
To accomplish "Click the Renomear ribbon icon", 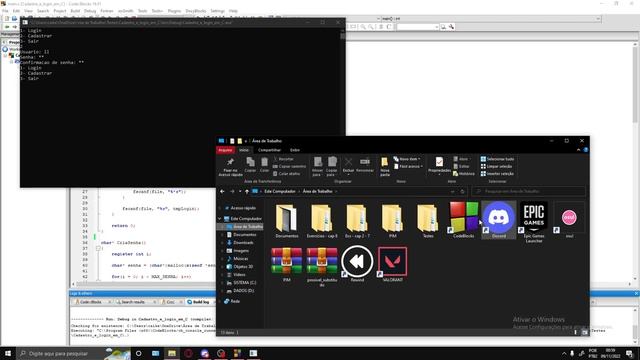I will point(365,165).
